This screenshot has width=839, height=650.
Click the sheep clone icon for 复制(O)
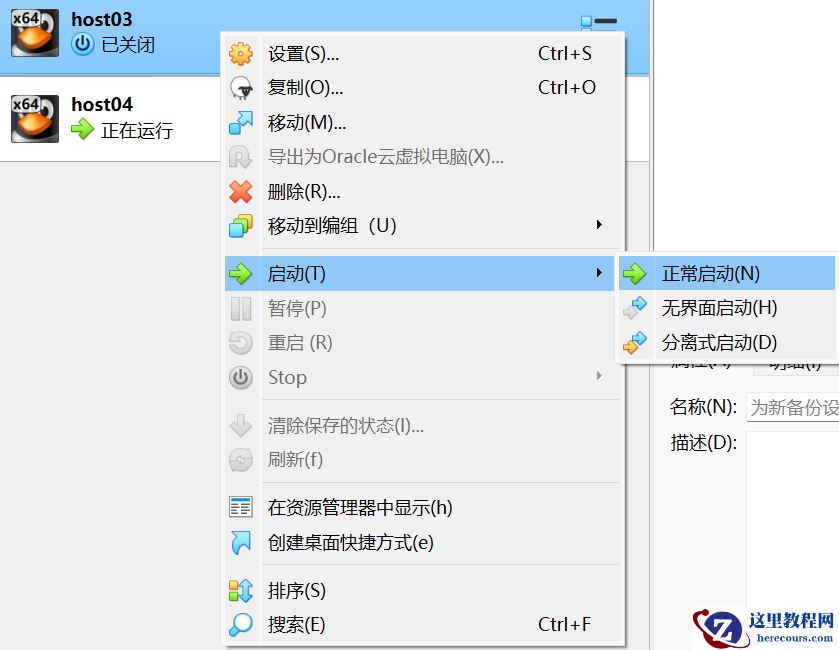[240, 88]
